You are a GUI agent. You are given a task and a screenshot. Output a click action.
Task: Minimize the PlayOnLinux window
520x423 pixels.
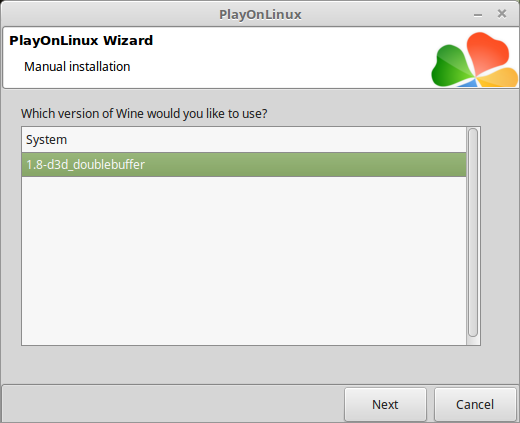478,15
